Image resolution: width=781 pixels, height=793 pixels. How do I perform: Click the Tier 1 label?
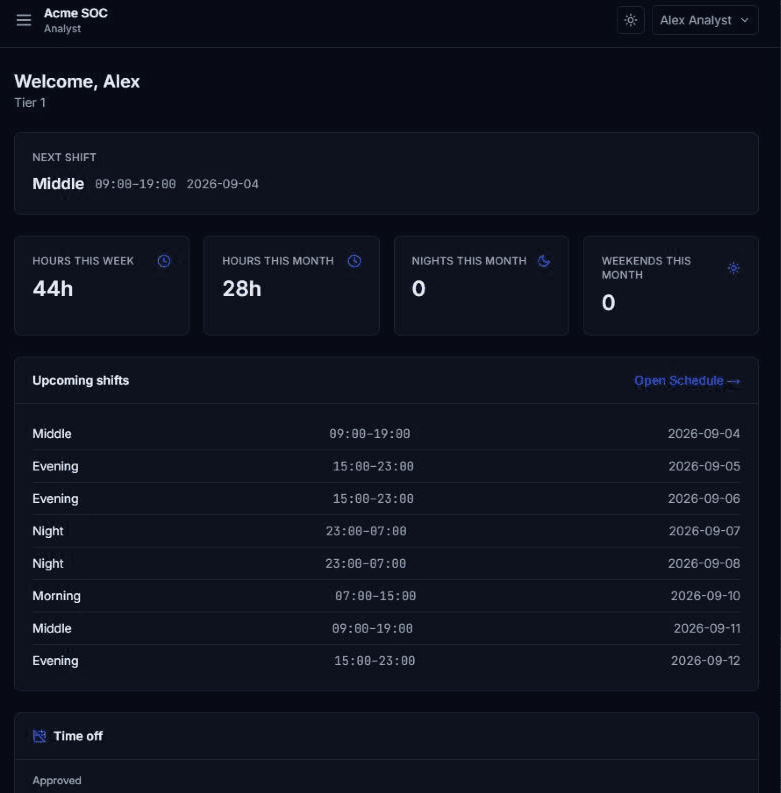(30, 103)
